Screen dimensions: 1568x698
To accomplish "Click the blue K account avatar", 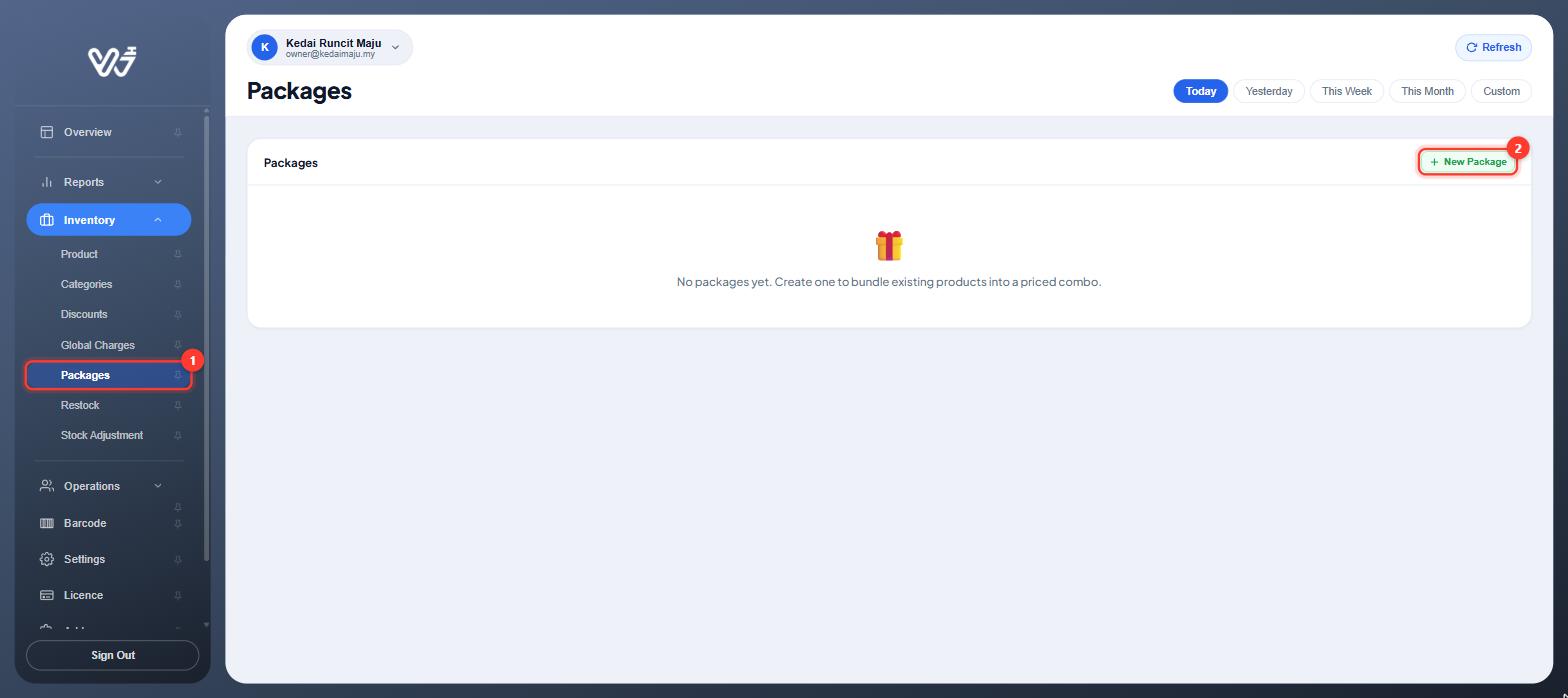I will click(x=264, y=47).
